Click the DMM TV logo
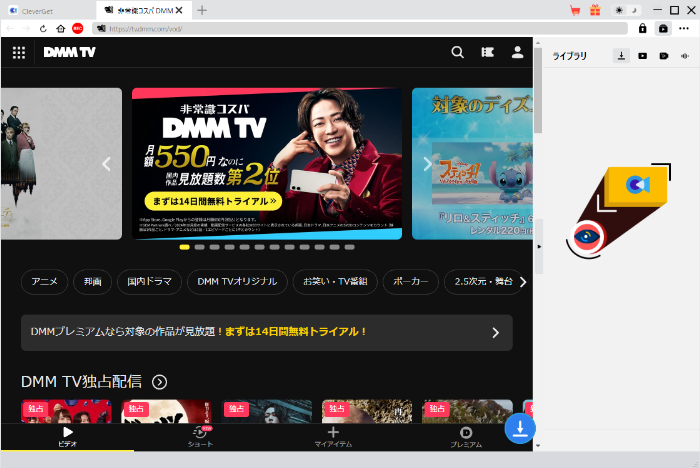This screenshot has height=468, width=700. click(x=70, y=52)
